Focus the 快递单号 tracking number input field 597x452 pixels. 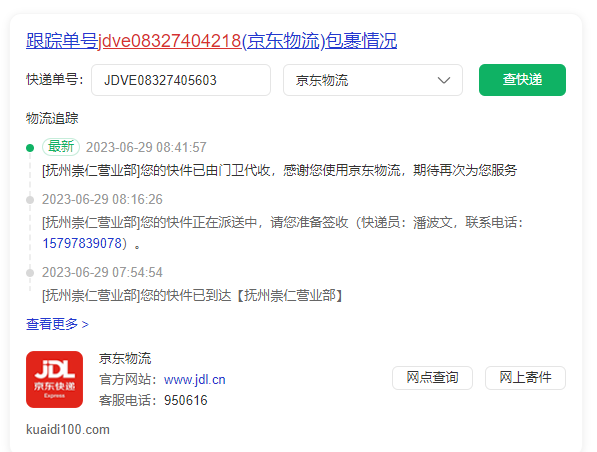point(181,80)
